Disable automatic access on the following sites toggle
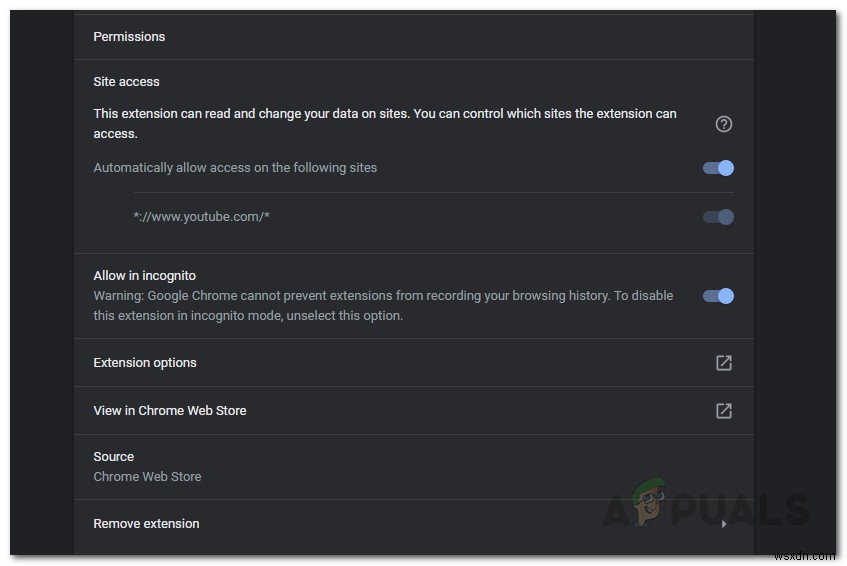847x566 pixels. coord(719,168)
